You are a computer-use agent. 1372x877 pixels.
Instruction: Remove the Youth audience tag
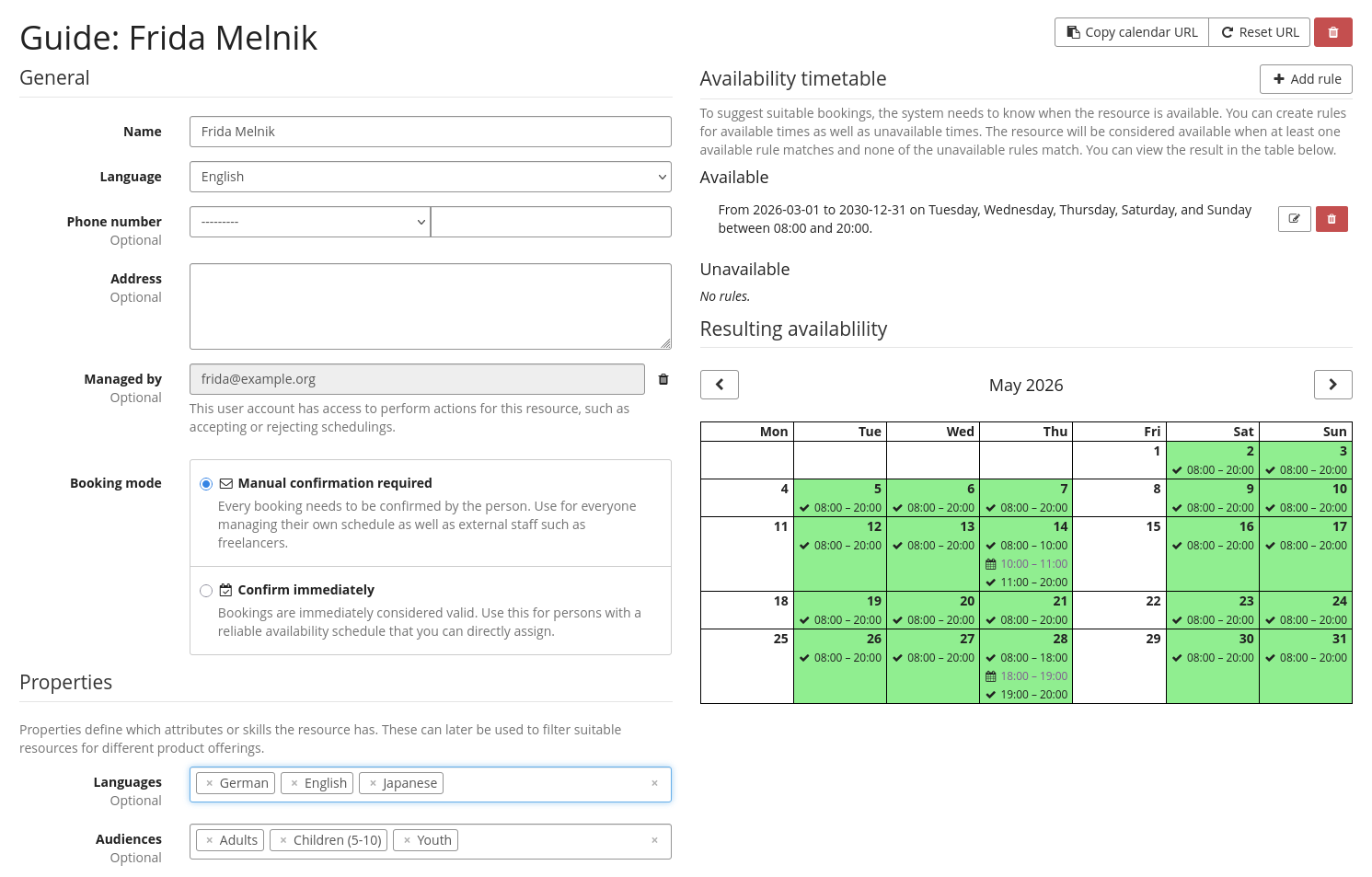coord(407,840)
